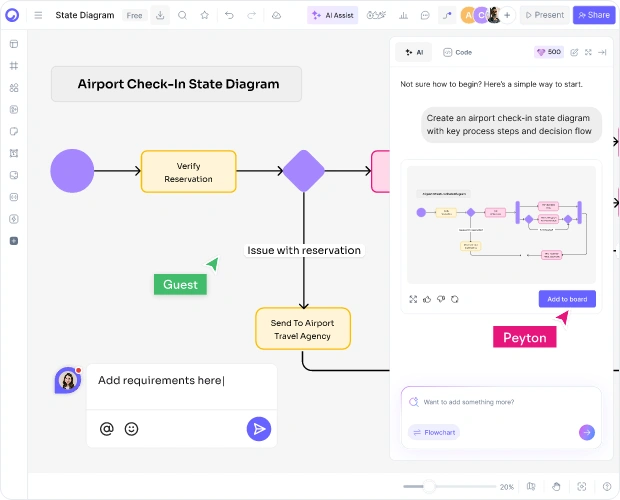Click the app logo icon
The width and height of the screenshot is (620, 500).
(x=12, y=15)
